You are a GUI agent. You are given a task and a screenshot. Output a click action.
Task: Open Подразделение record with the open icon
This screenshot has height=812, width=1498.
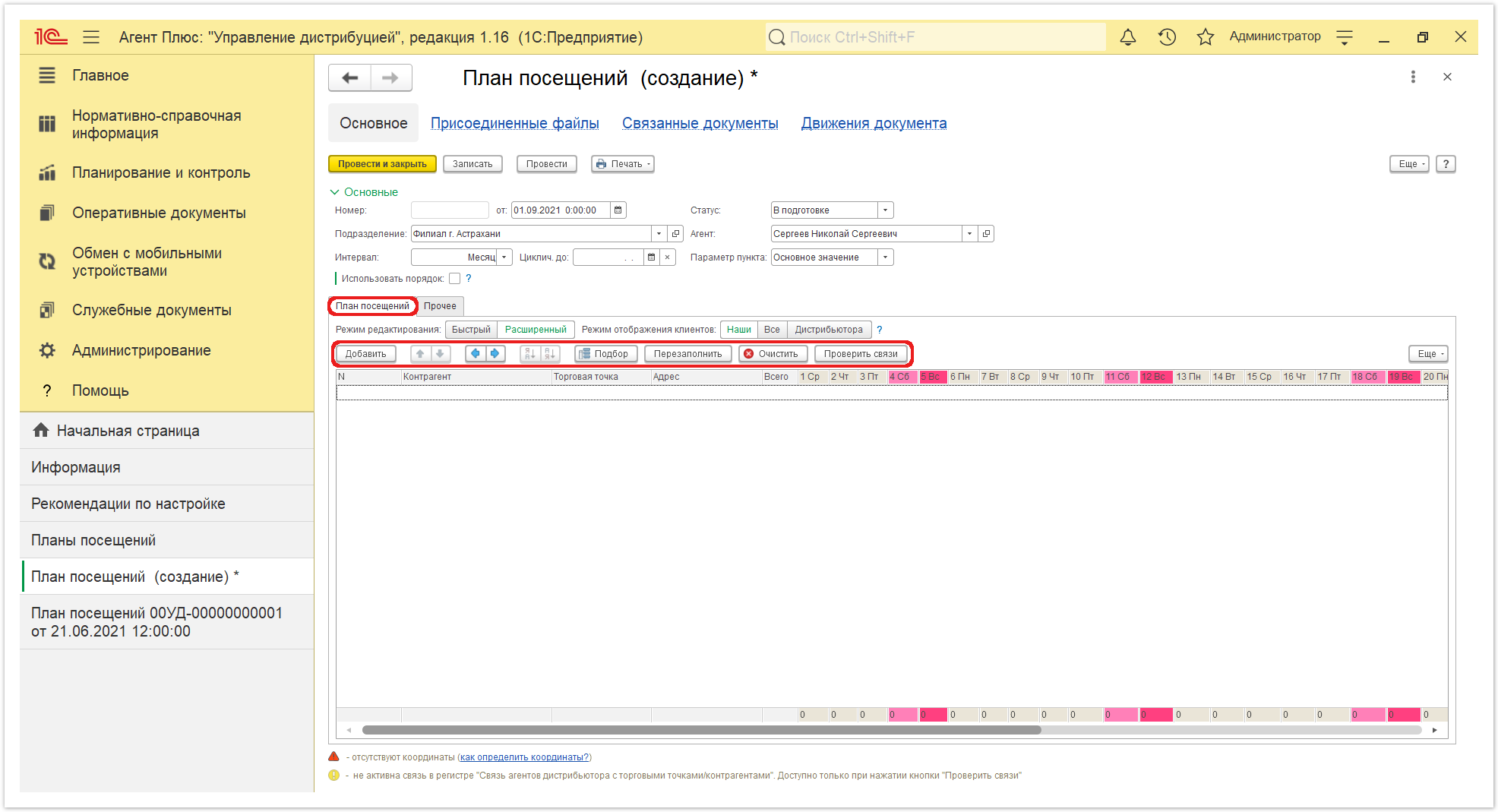coord(675,234)
